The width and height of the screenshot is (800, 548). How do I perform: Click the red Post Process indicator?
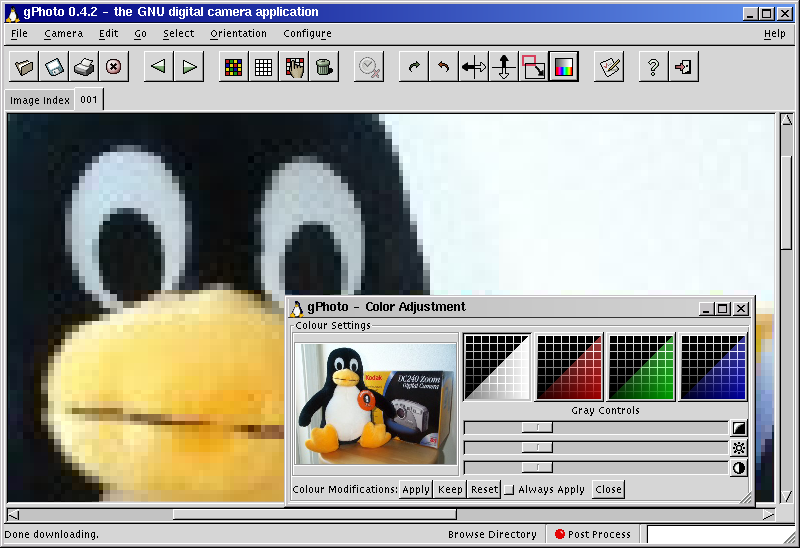[560, 534]
